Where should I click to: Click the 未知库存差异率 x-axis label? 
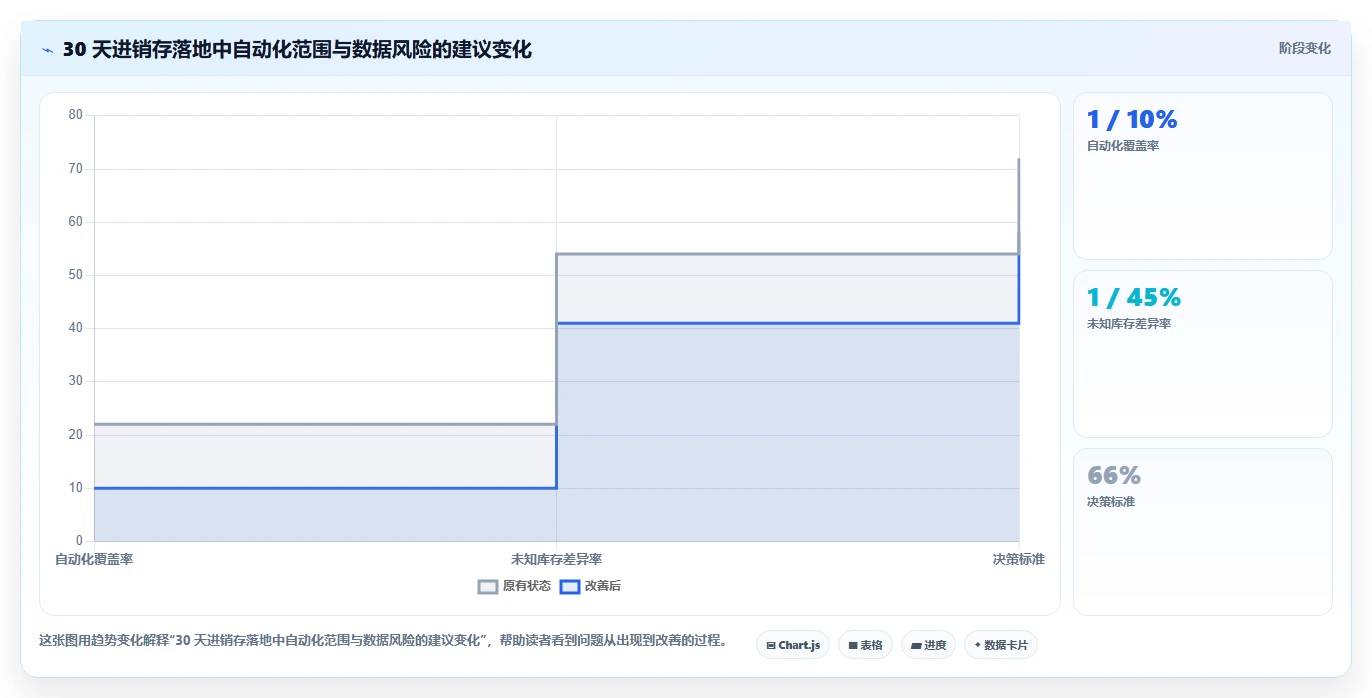coord(556,559)
